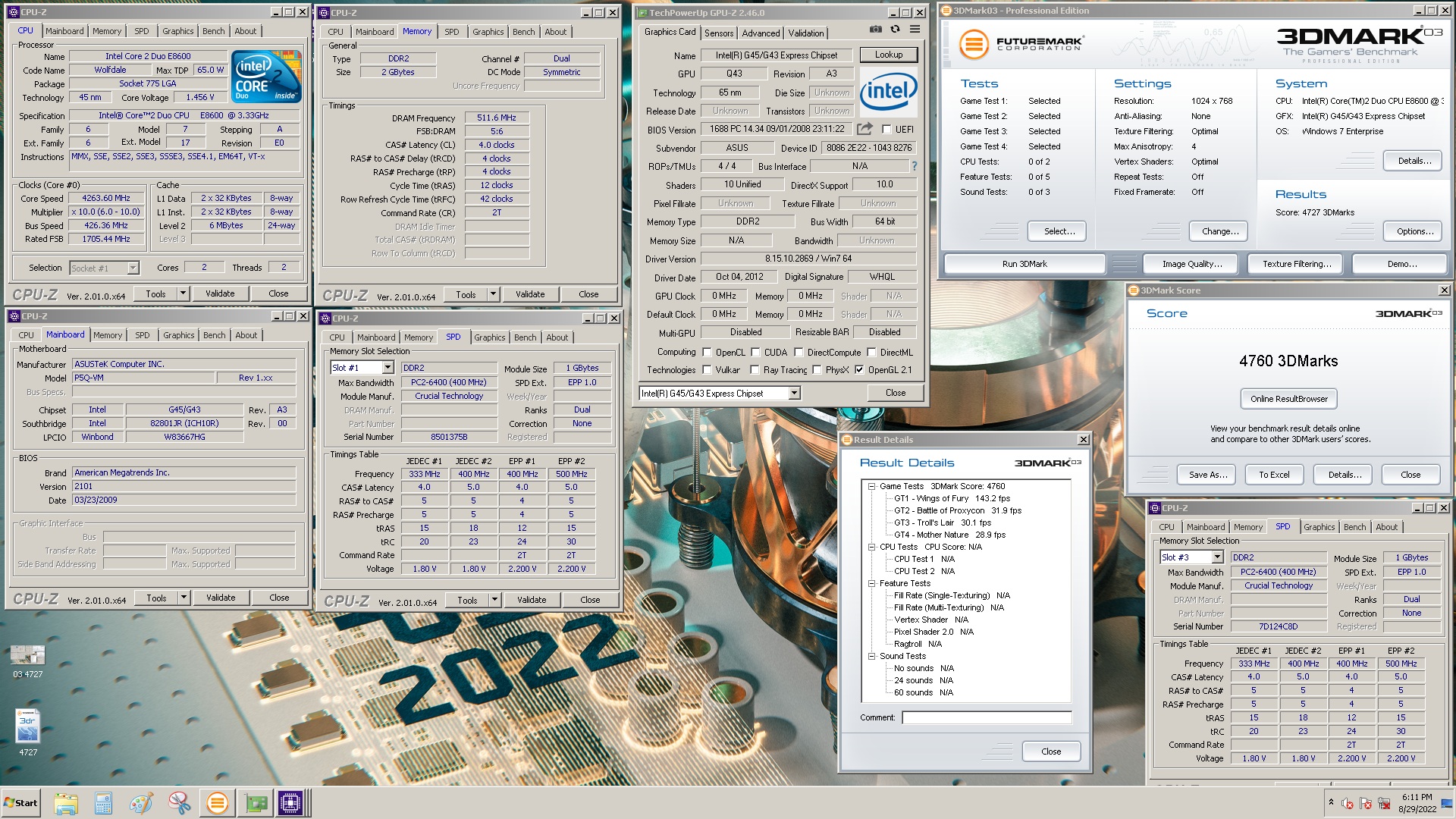Toggle CUDA computing checkbox
The image size is (1456, 819).
pyautogui.click(x=755, y=353)
